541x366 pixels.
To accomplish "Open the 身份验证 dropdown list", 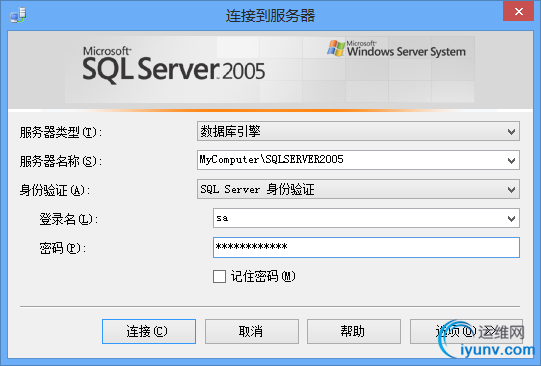I will (358, 189).
